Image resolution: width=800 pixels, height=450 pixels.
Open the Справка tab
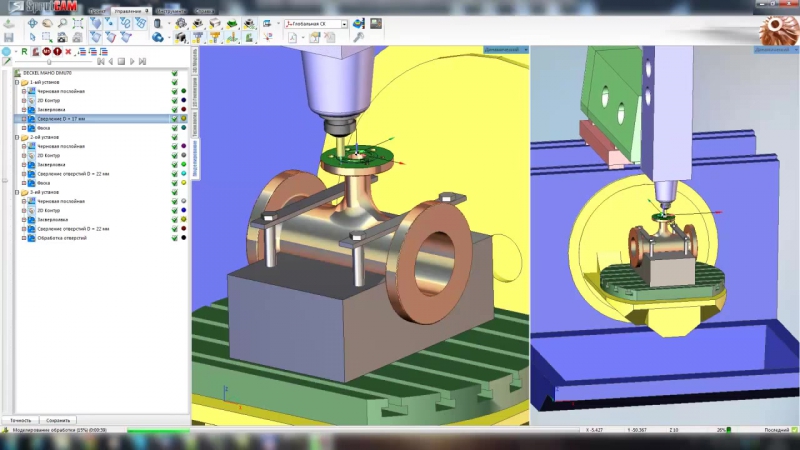[205, 11]
